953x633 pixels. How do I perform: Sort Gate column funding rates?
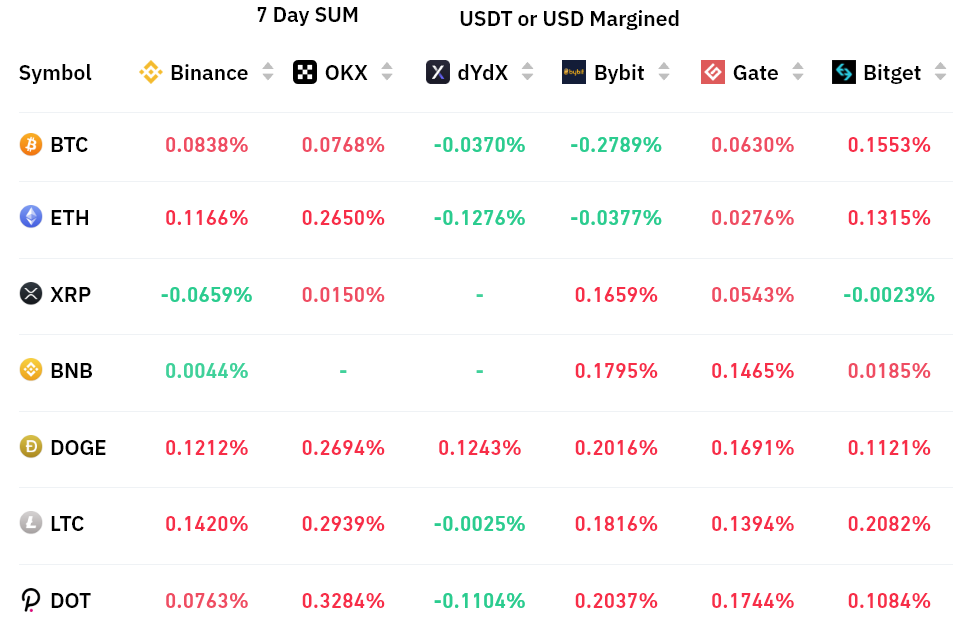[797, 72]
